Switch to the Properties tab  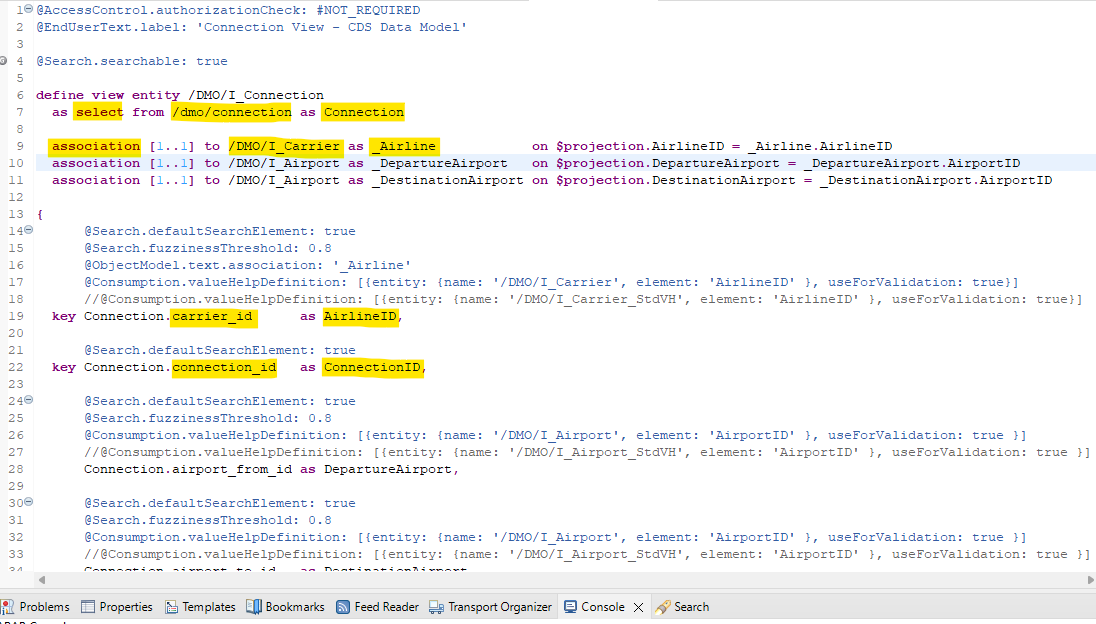tap(117, 607)
